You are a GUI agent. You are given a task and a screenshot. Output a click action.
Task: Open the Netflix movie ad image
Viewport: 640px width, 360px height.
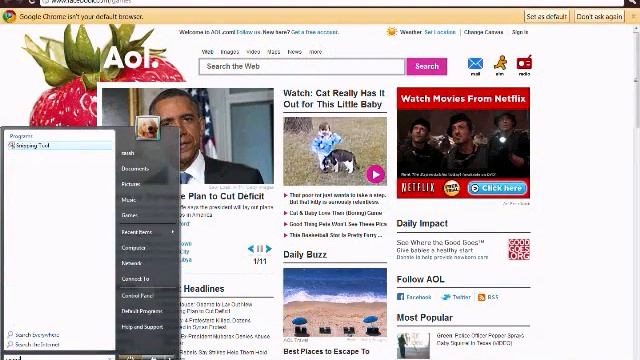[x=463, y=144]
